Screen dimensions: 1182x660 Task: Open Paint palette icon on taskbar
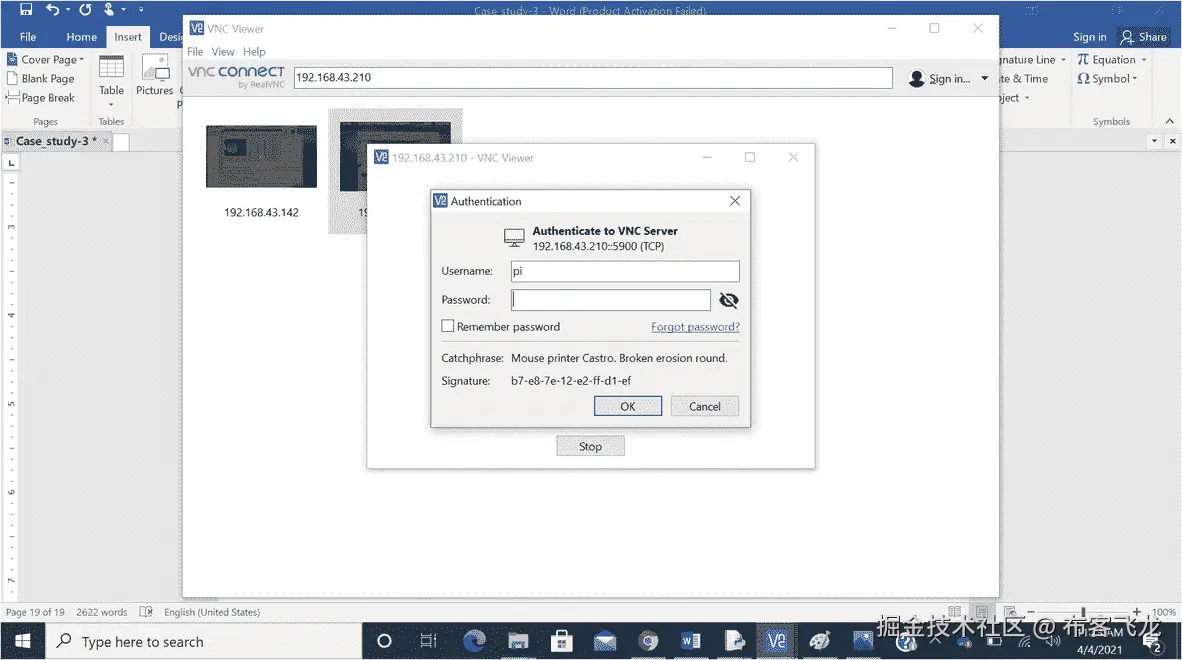point(820,641)
